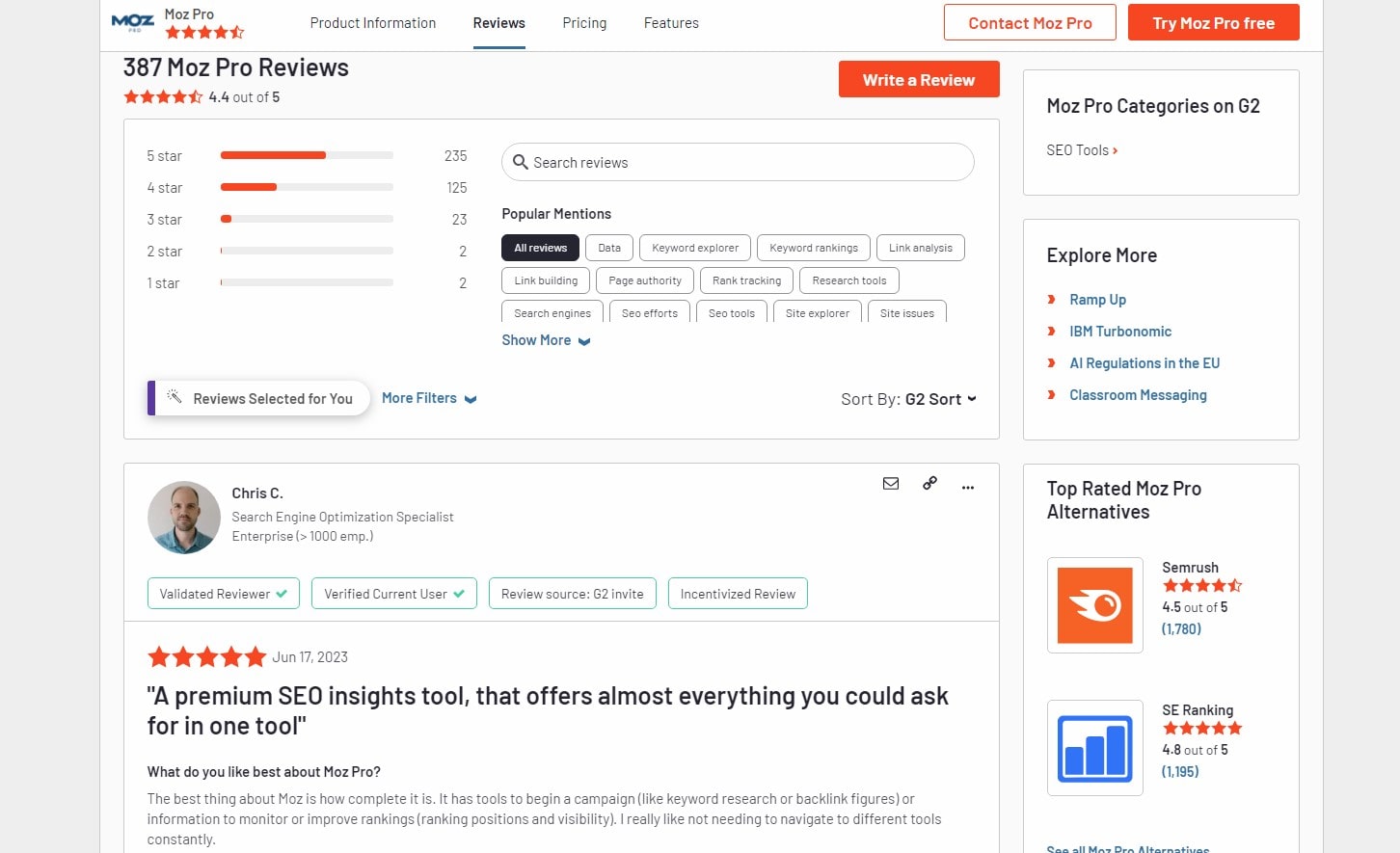The height and width of the screenshot is (853, 1400).
Task: Select the Data mention chip
Action: tap(609, 248)
